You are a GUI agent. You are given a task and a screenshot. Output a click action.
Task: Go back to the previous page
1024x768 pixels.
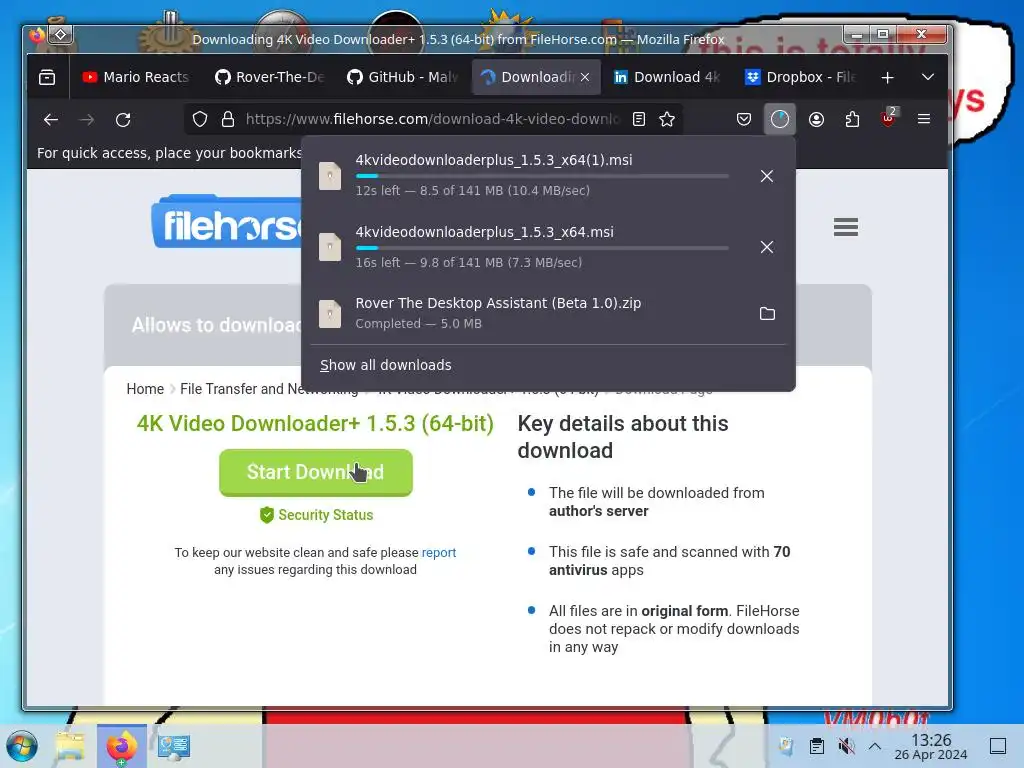point(51,120)
